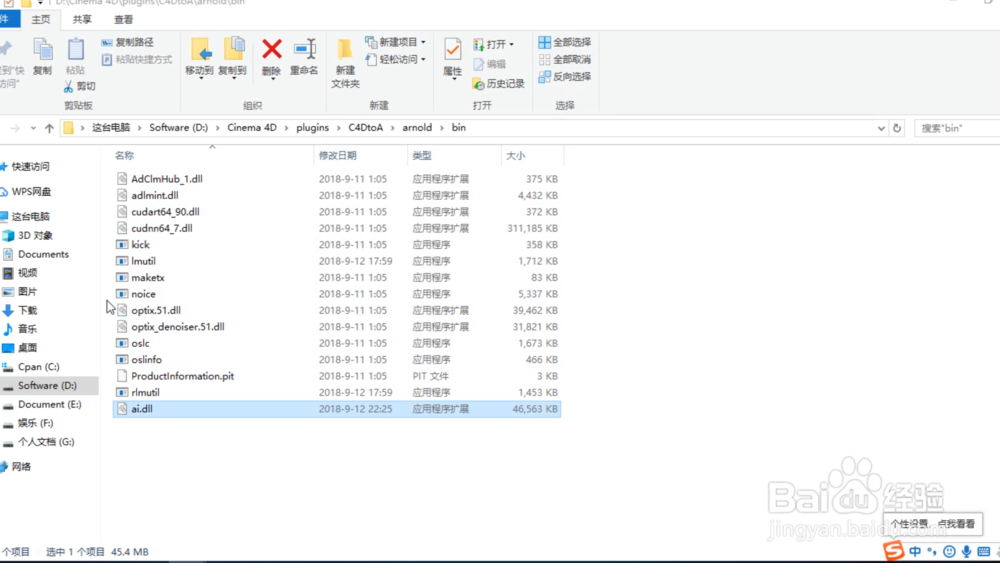
Task: Click Paste shortcut option
Action: [x=136, y=59]
